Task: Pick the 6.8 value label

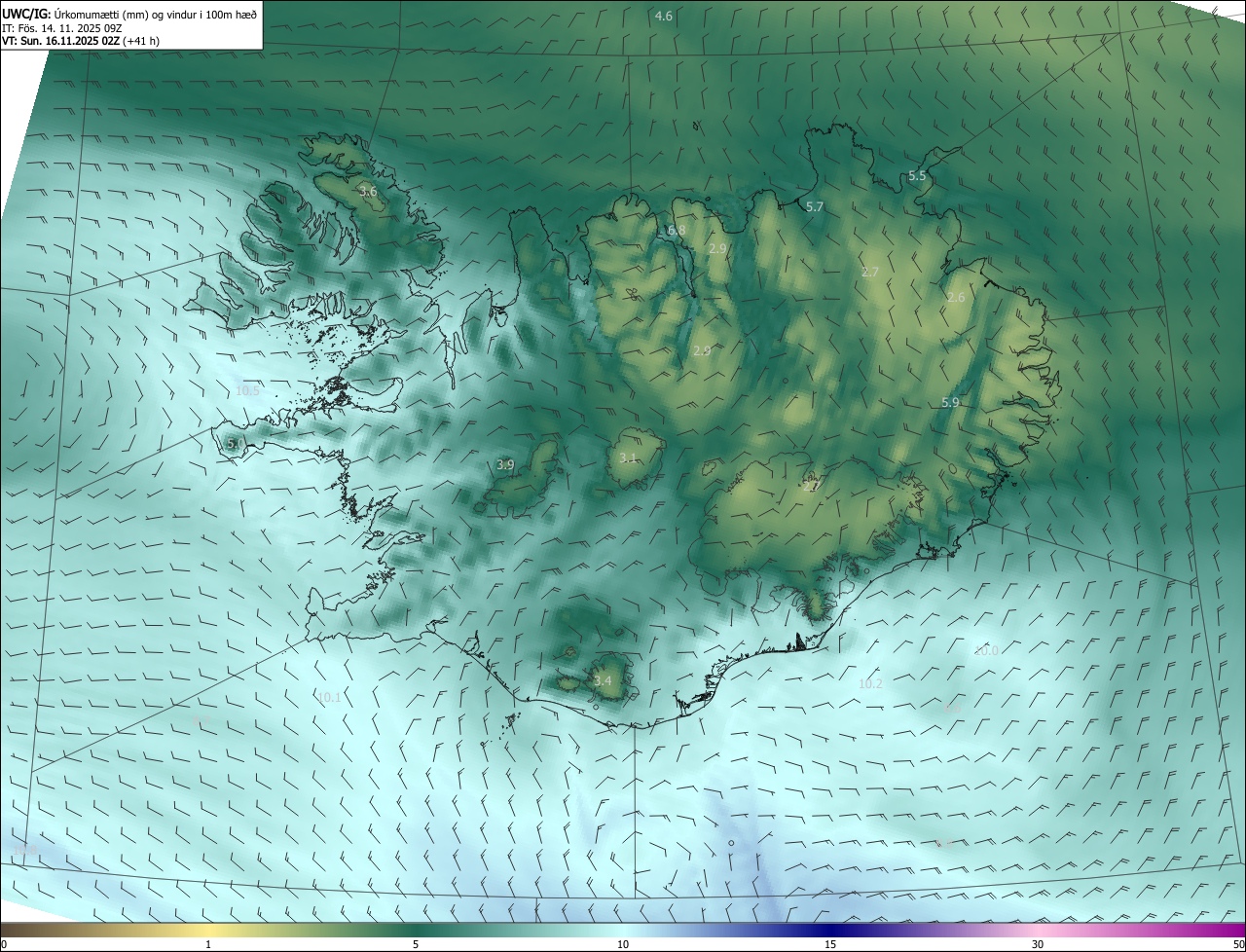Action: click(x=677, y=230)
